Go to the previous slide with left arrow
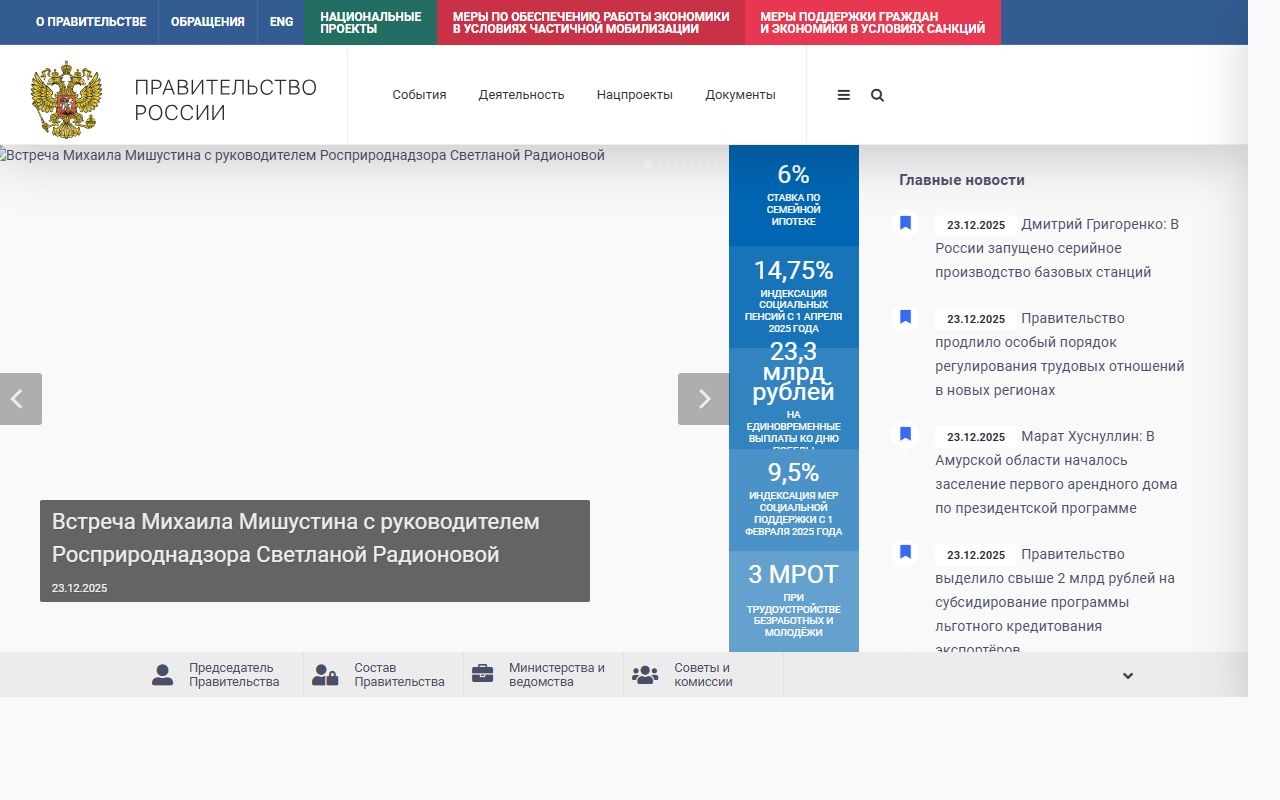Viewport: 1280px width, 800px height. click(21, 399)
